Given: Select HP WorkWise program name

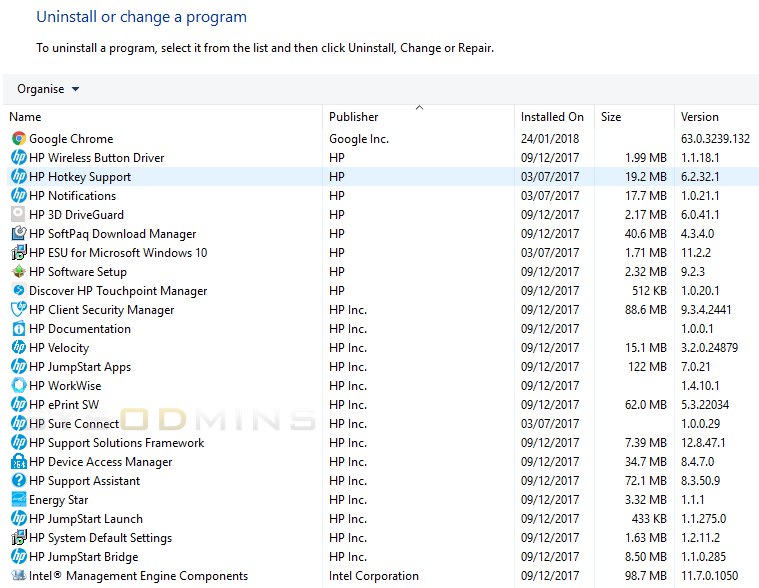Looking at the screenshot, I should tap(65, 386).
